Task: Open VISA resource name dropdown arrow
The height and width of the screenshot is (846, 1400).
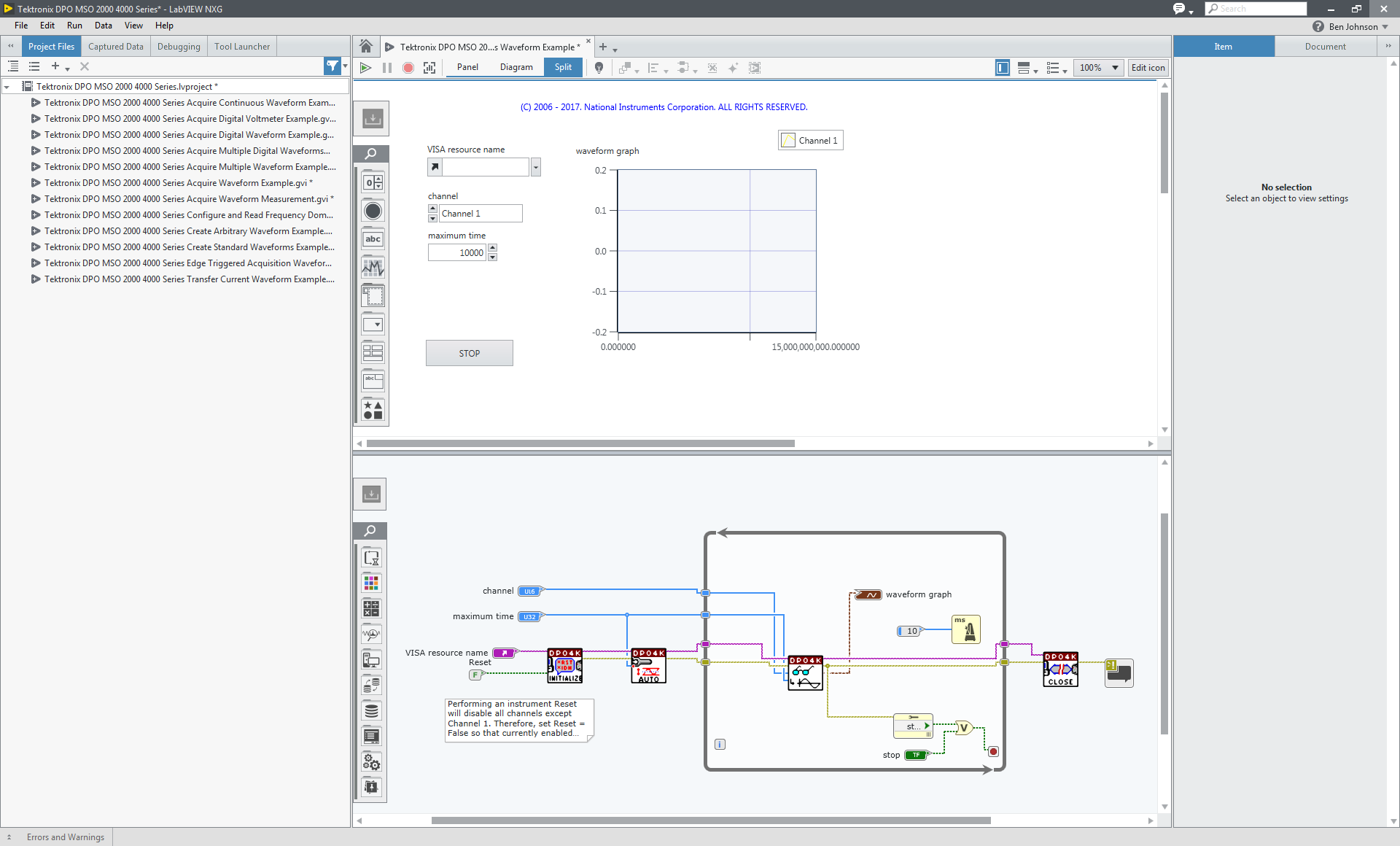Action: click(x=536, y=168)
